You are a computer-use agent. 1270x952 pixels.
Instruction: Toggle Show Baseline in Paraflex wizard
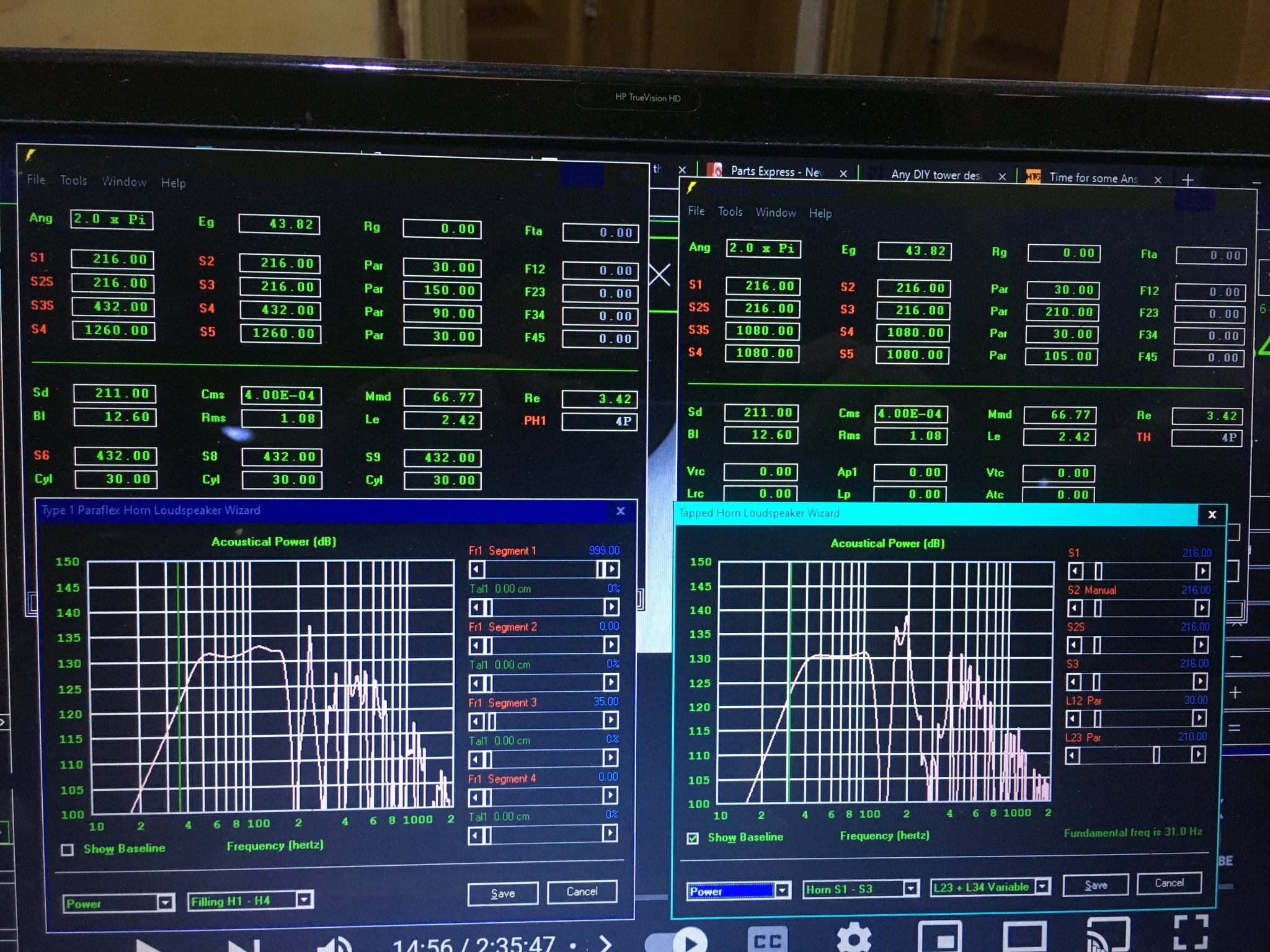pyautogui.click(x=68, y=849)
